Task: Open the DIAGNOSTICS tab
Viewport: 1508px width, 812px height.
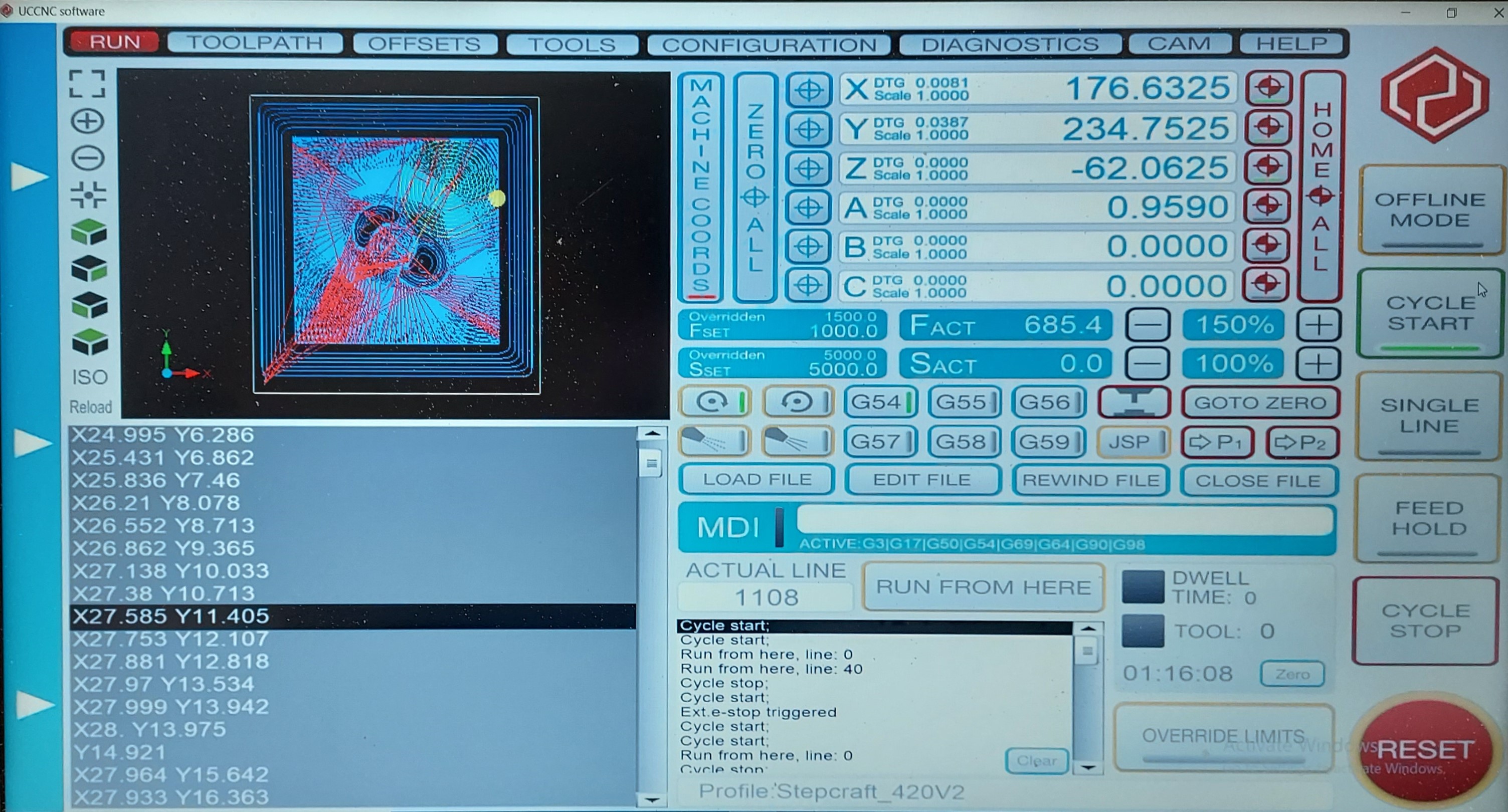Action: (1010, 44)
